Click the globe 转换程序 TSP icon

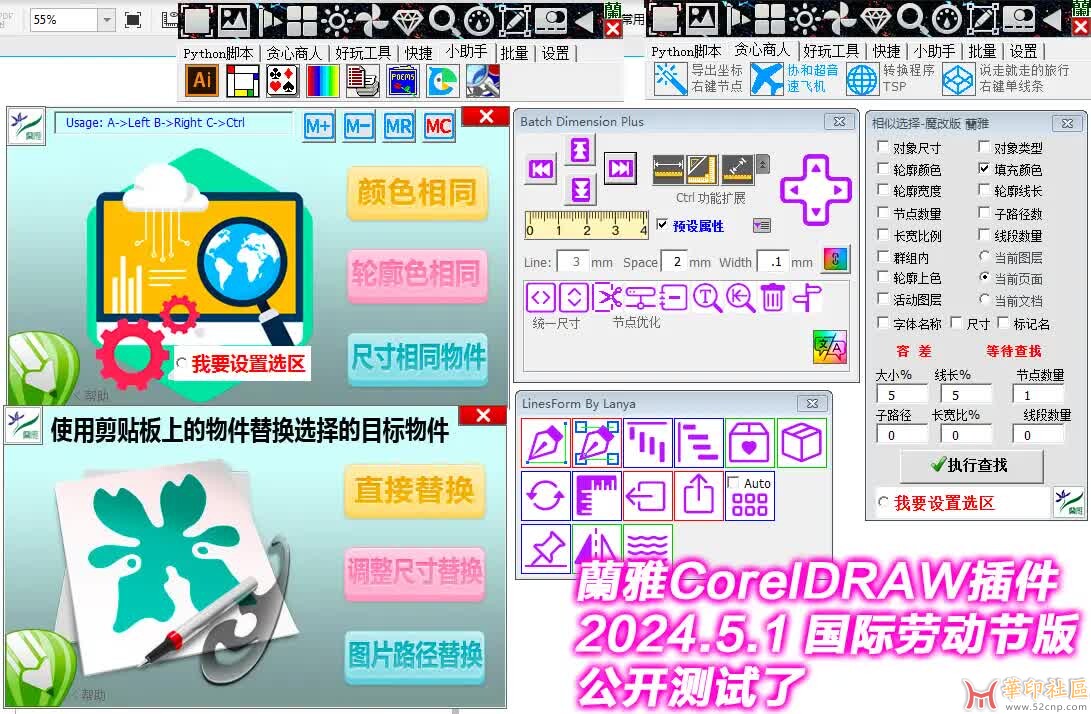(x=862, y=79)
